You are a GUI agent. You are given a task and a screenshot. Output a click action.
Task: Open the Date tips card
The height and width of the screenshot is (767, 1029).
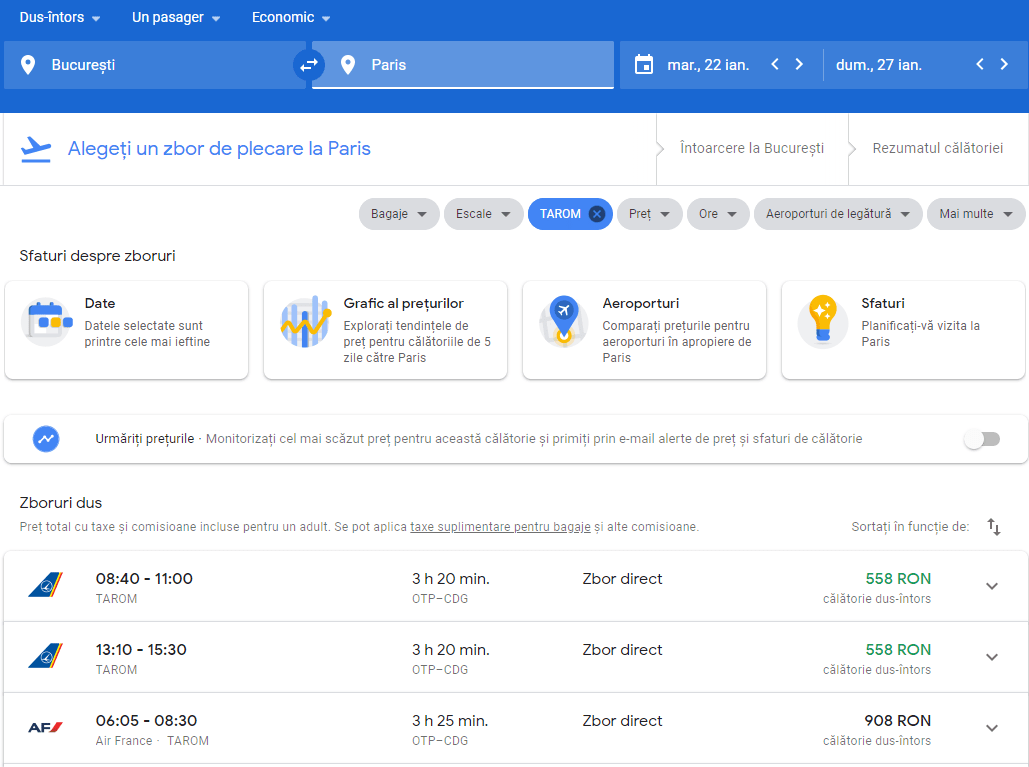coord(127,330)
